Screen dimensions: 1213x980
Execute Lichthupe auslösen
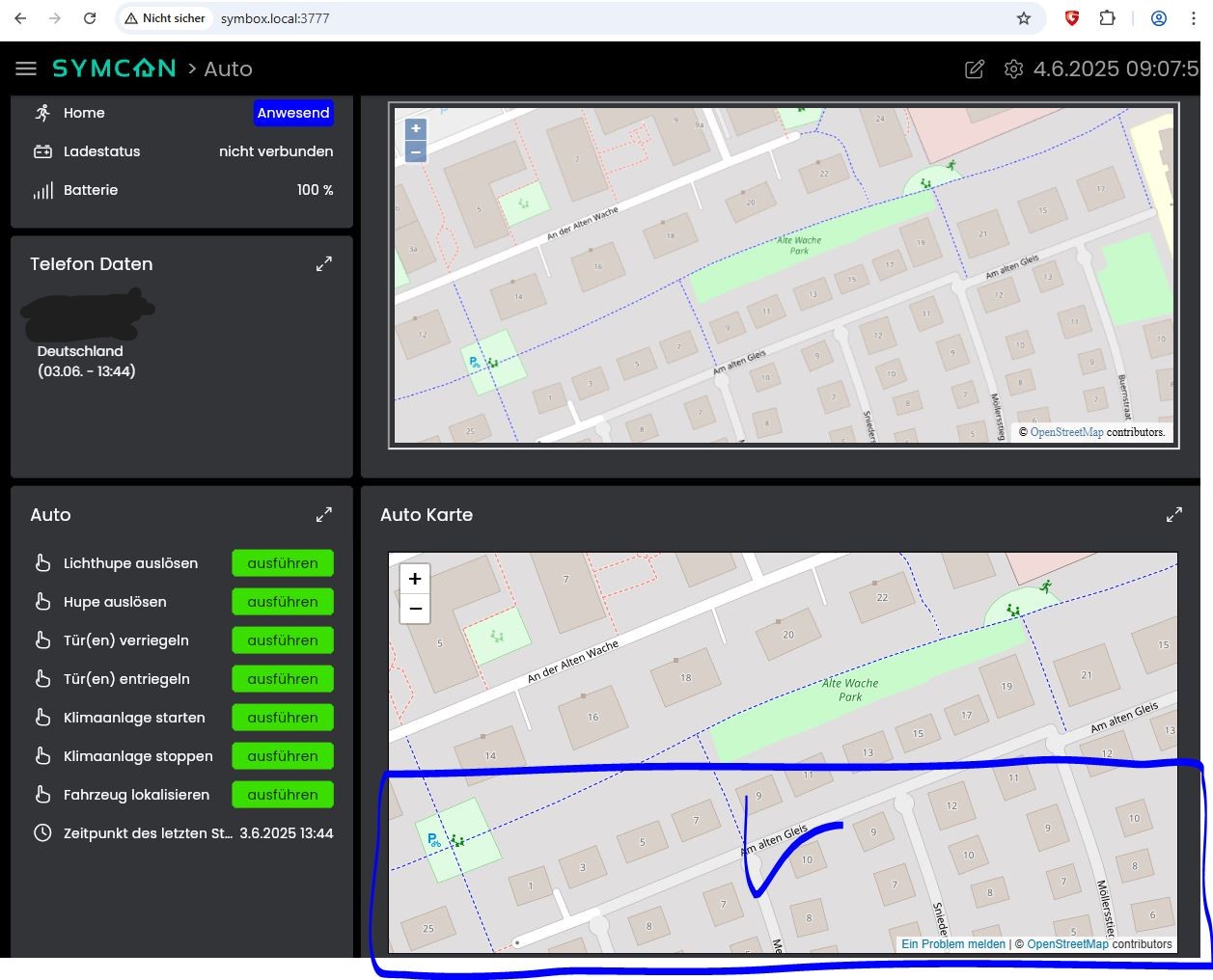283,563
